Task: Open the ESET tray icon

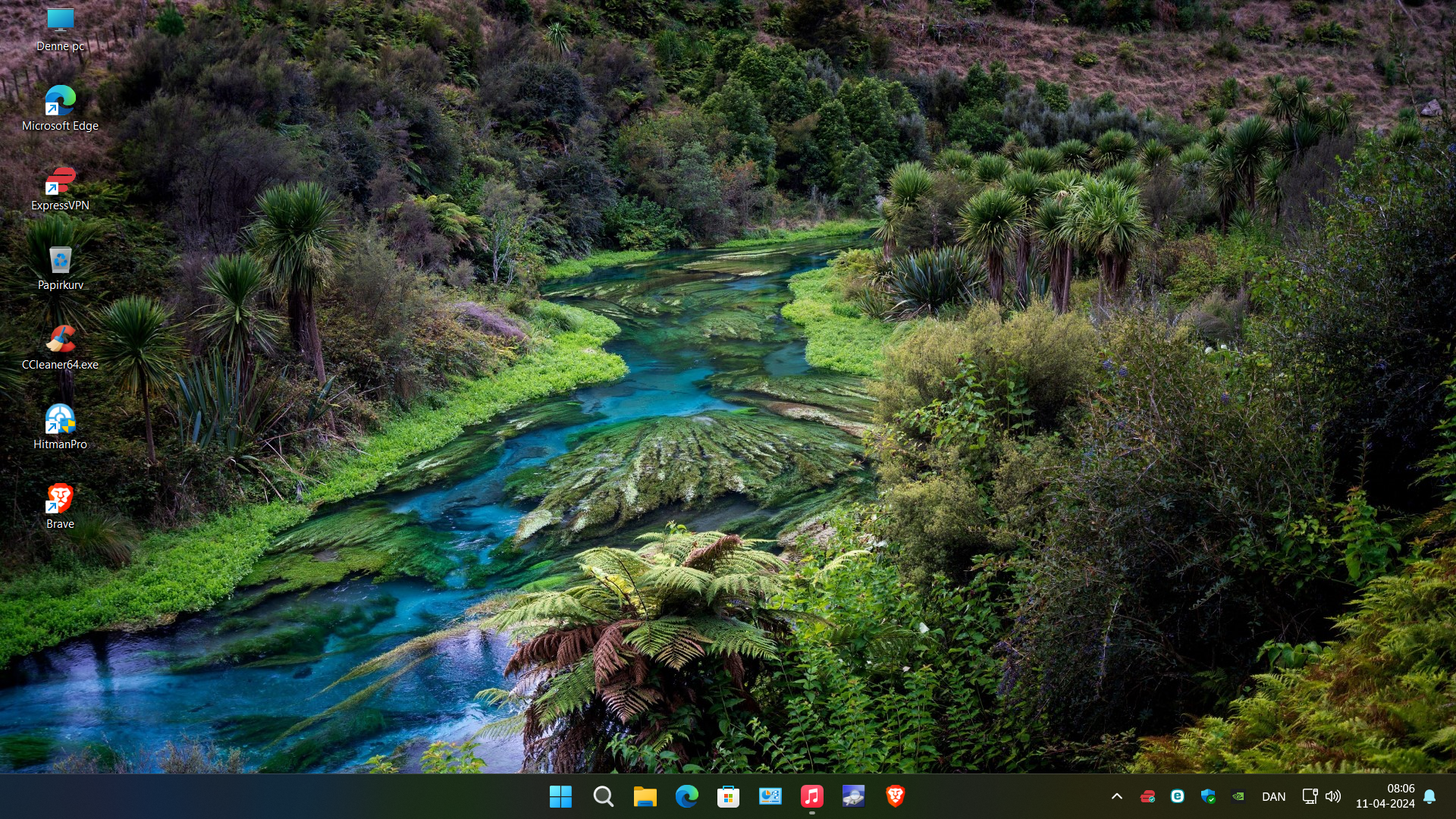Action: (x=1177, y=796)
